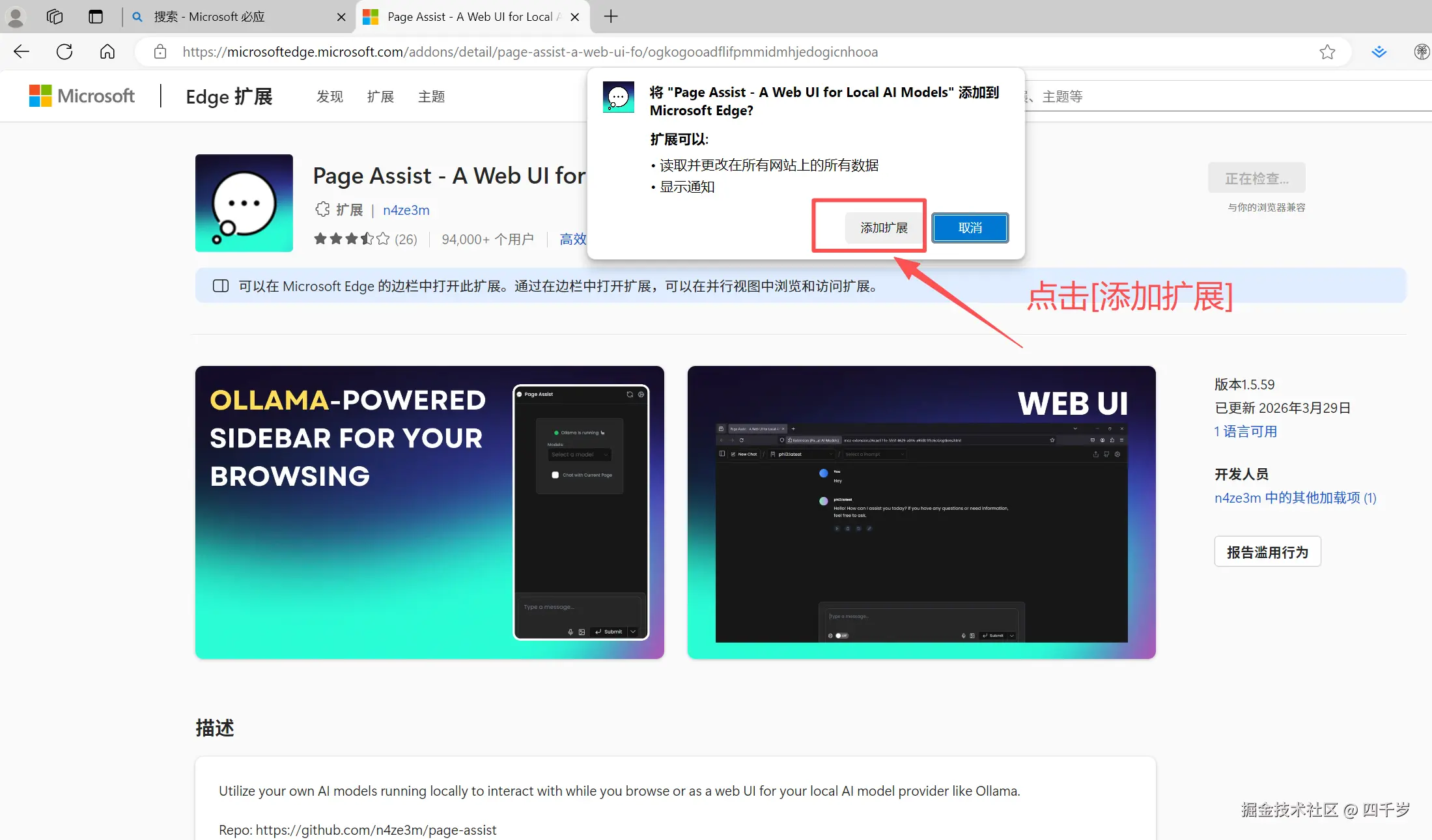Viewport: 1432px width, 840px height.
Task: Refresh the page with reload icon
Action: 64,52
